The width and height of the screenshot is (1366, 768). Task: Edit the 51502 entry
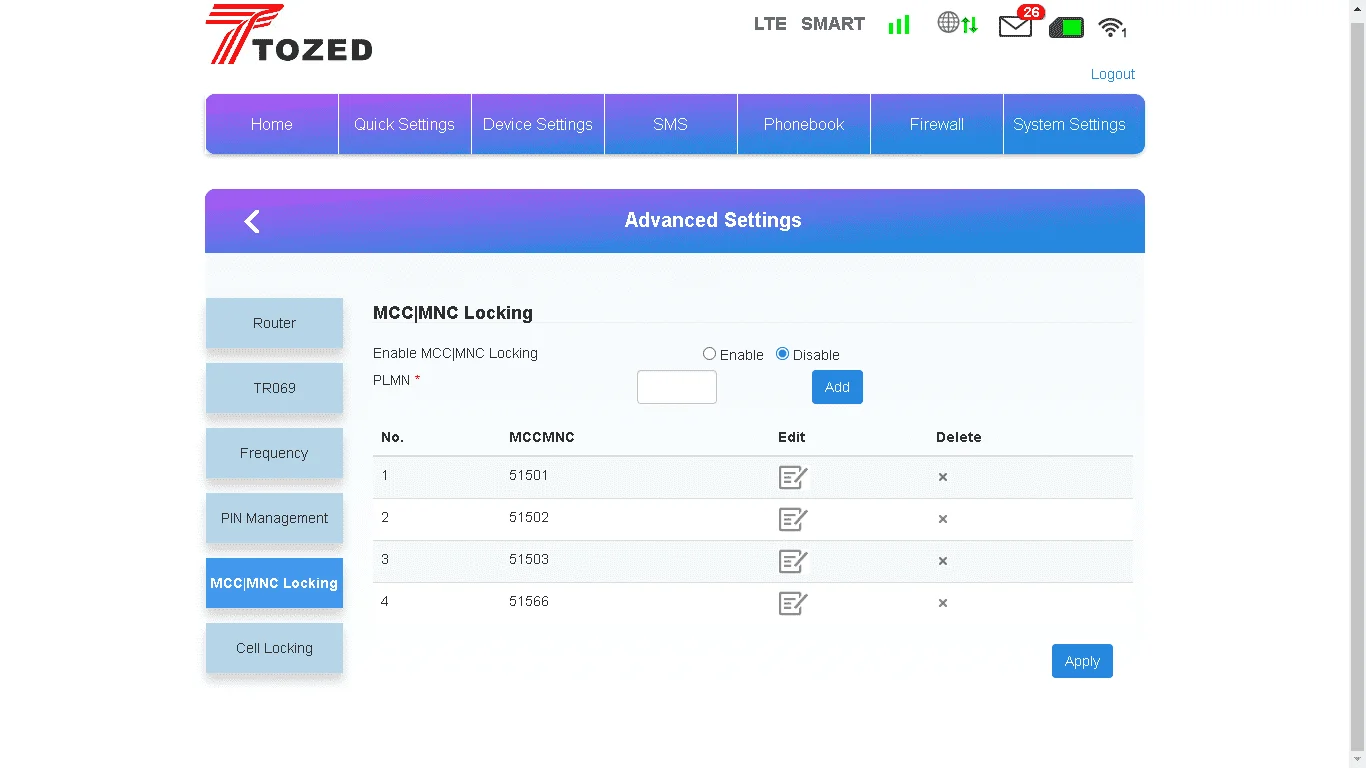(793, 520)
